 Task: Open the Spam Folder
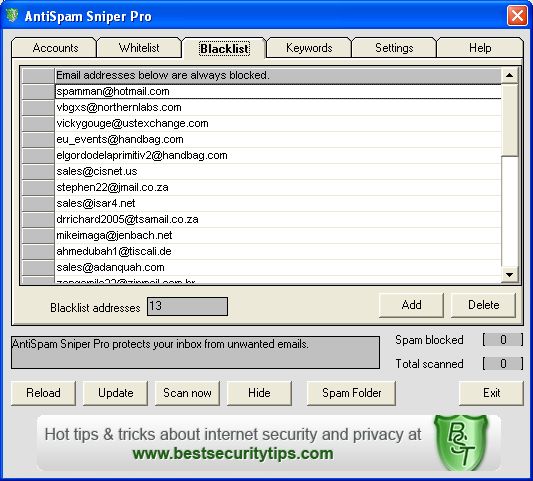pyautogui.click(x=351, y=393)
